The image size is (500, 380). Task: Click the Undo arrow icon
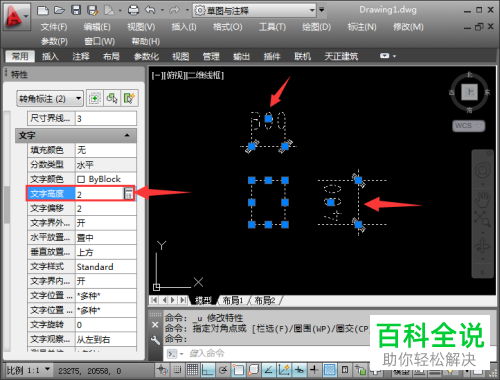[150, 10]
